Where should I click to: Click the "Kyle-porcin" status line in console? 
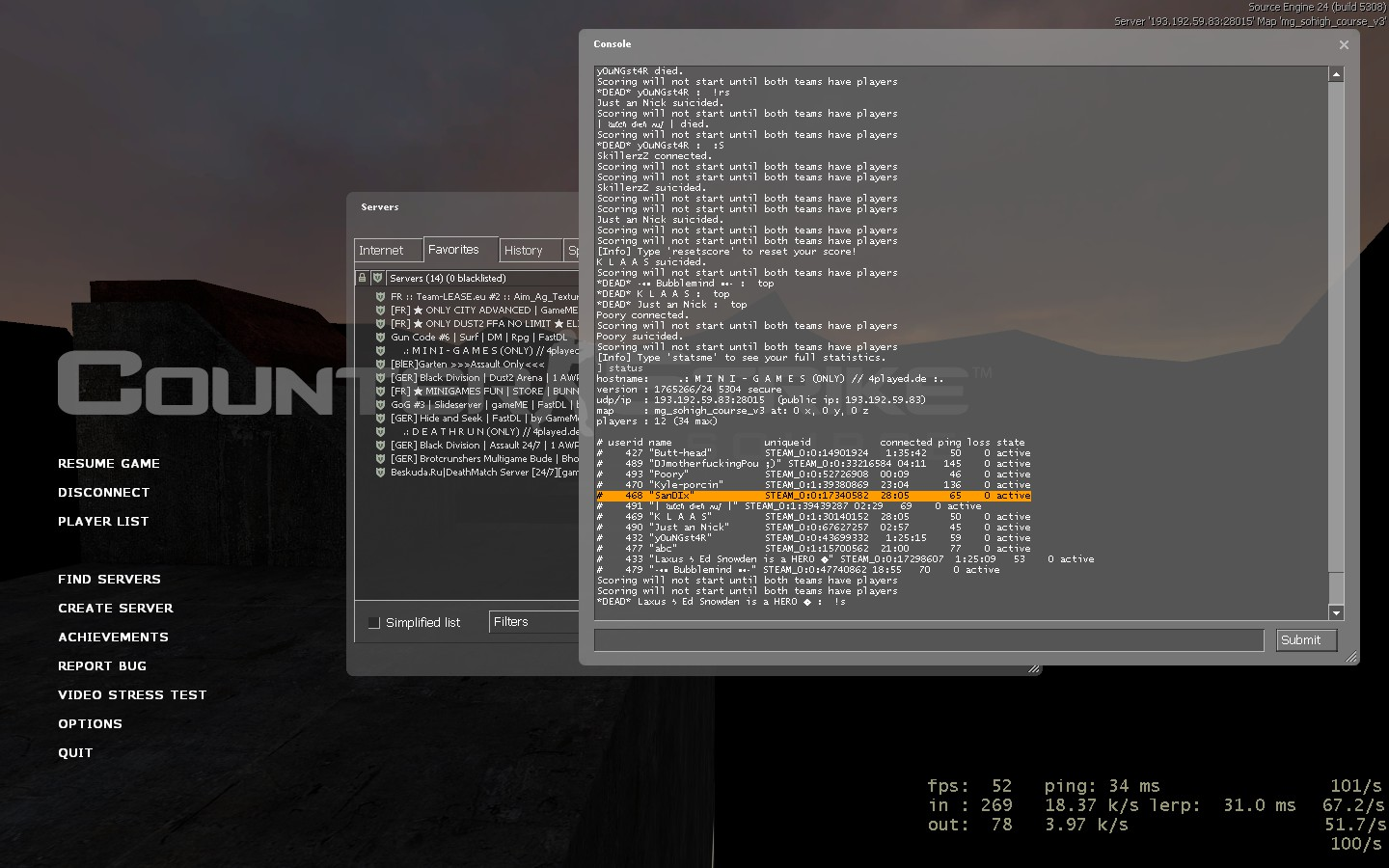(x=813, y=485)
